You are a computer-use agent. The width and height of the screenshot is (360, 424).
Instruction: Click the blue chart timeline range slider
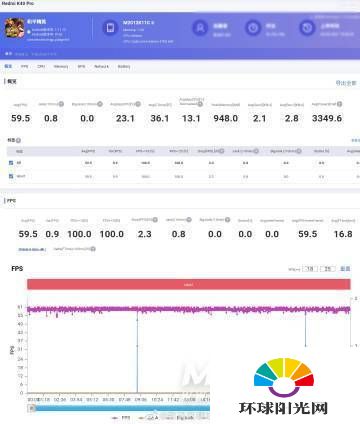[x=119, y=408]
